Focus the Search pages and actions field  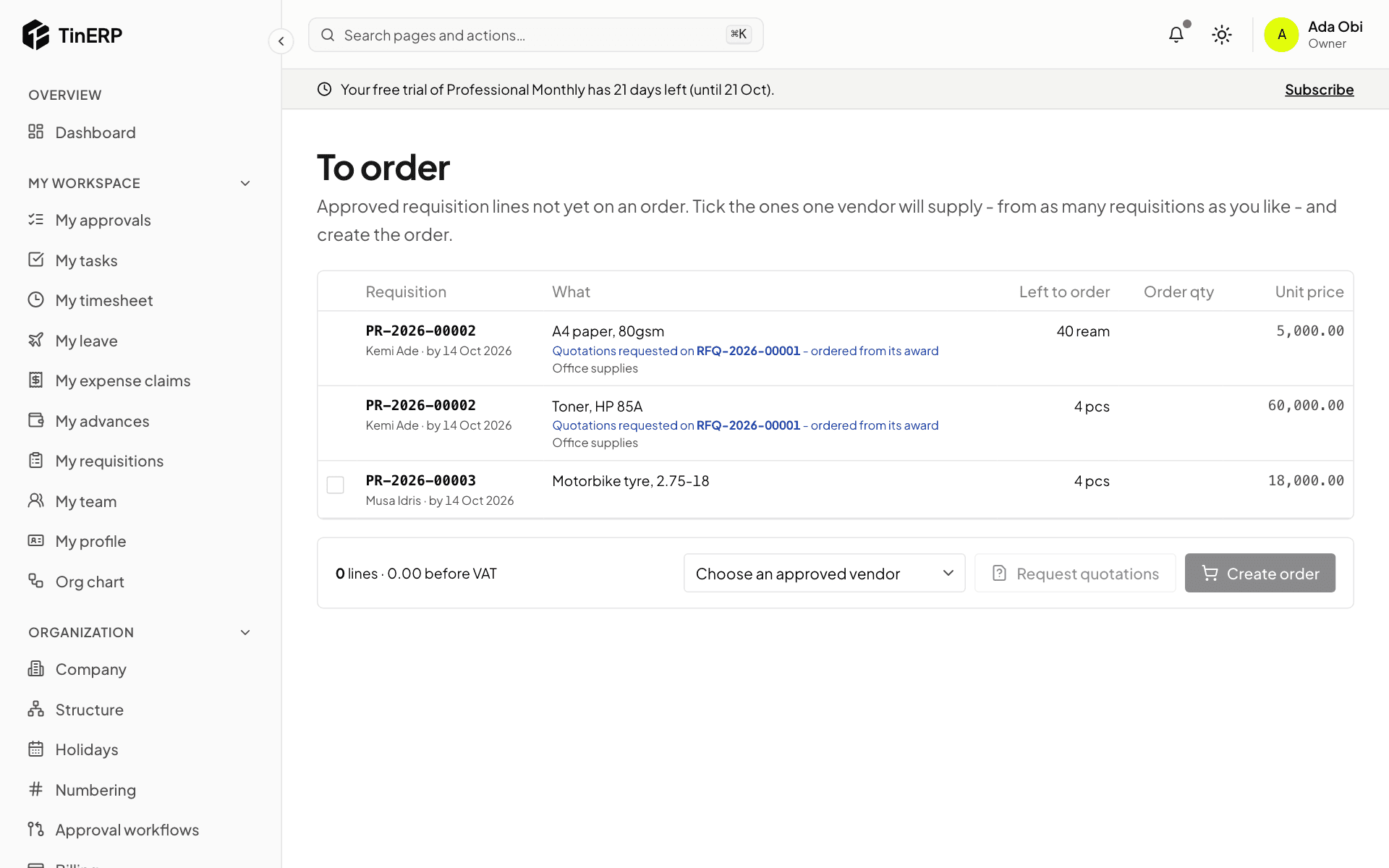click(x=535, y=35)
